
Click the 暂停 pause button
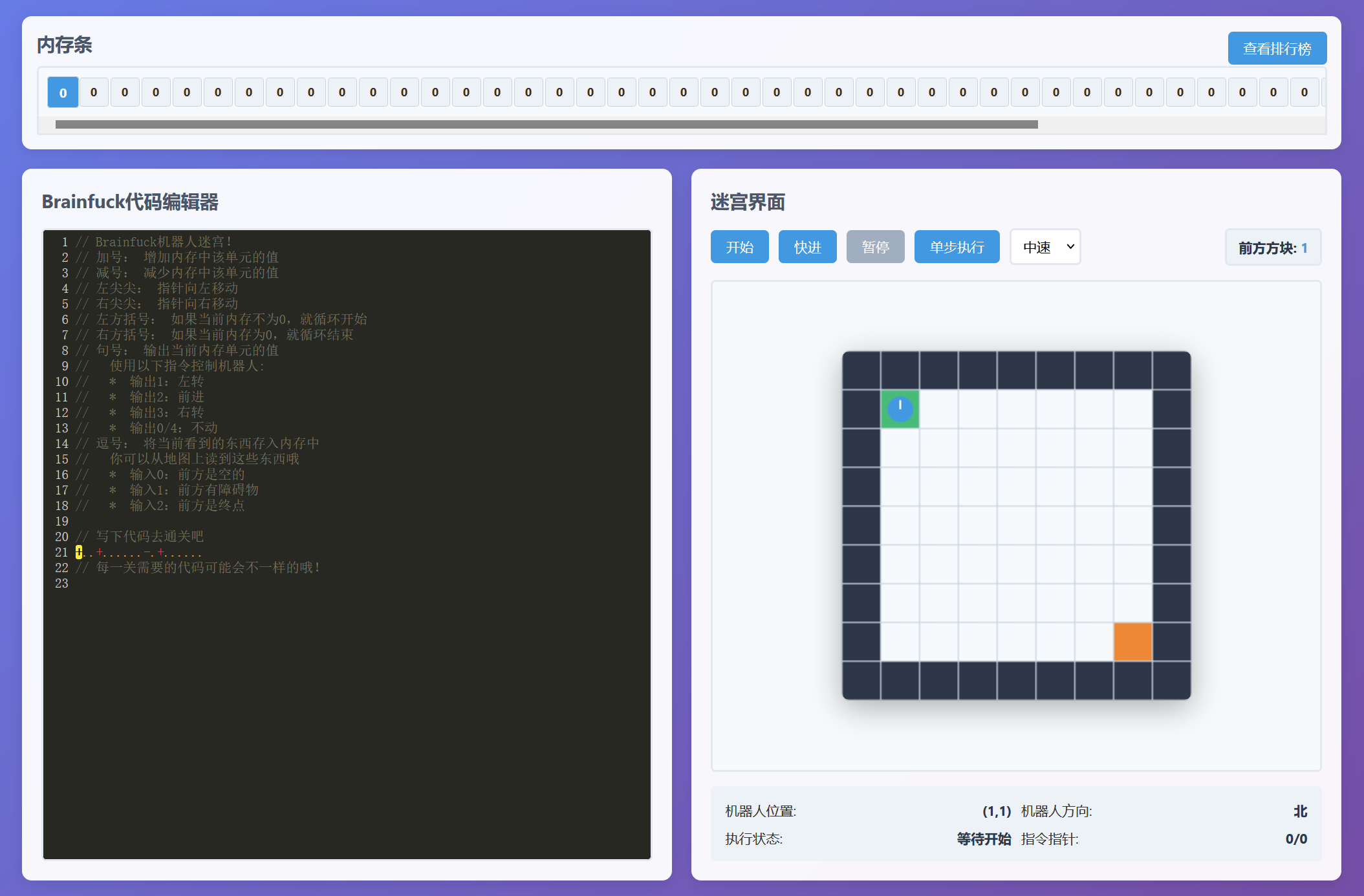click(875, 247)
